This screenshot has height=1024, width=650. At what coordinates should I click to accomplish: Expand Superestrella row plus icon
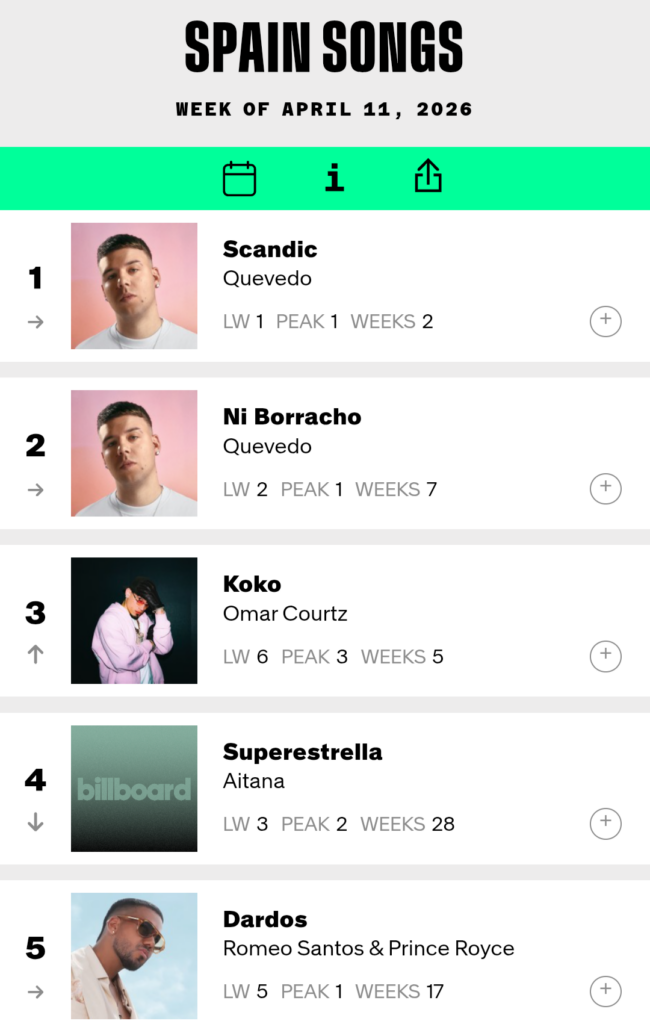[605, 824]
